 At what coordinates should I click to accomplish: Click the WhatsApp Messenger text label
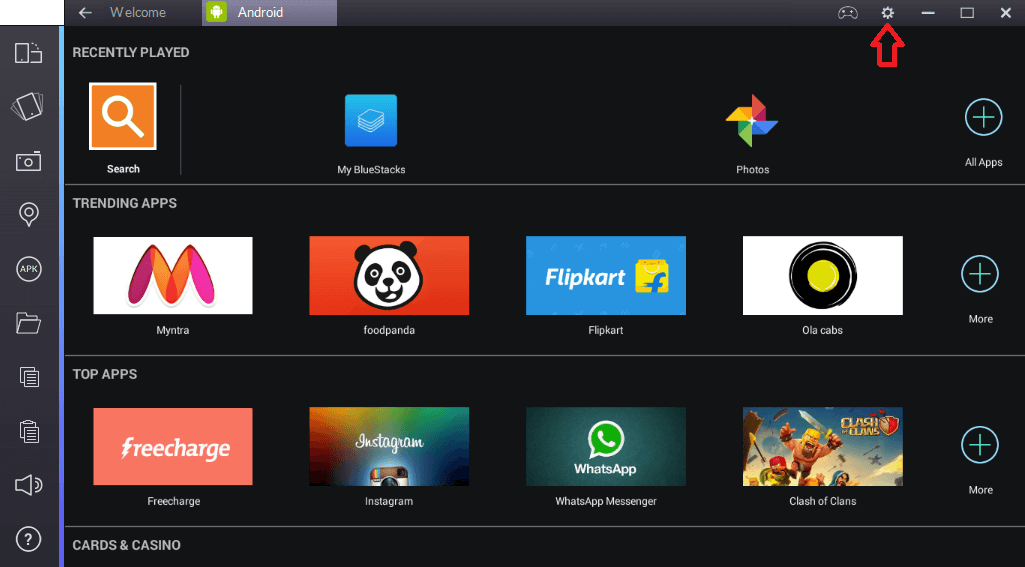[606, 501]
